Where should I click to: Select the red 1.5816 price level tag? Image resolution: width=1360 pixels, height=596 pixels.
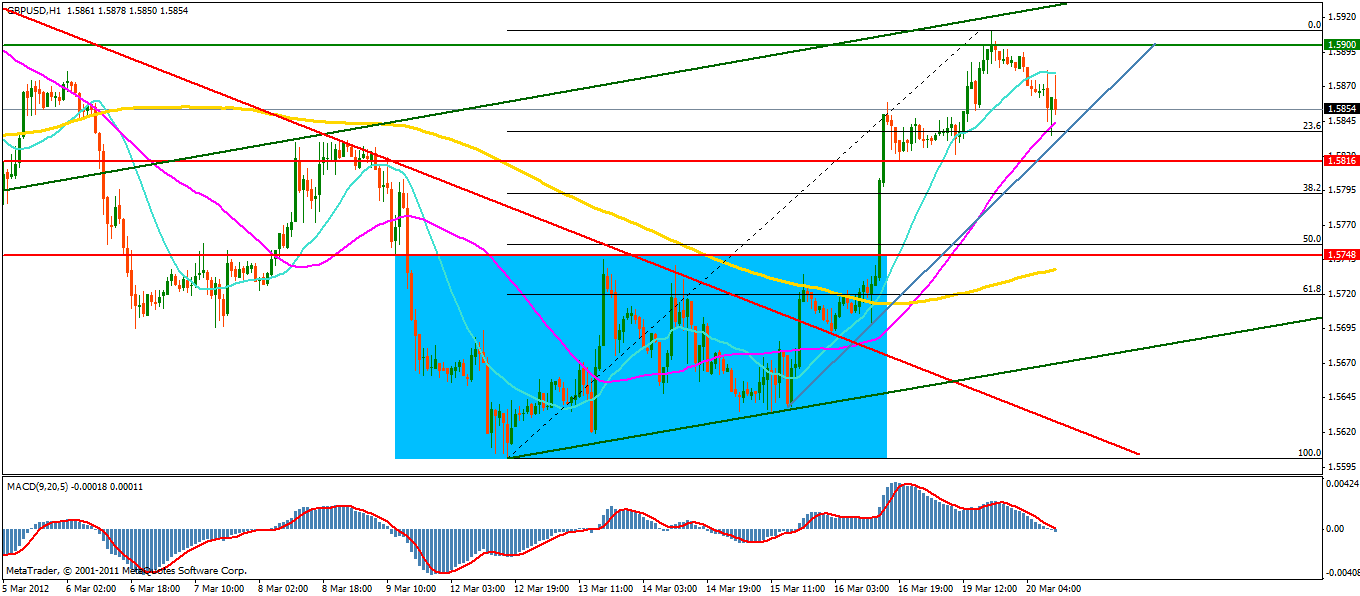(x=1340, y=160)
